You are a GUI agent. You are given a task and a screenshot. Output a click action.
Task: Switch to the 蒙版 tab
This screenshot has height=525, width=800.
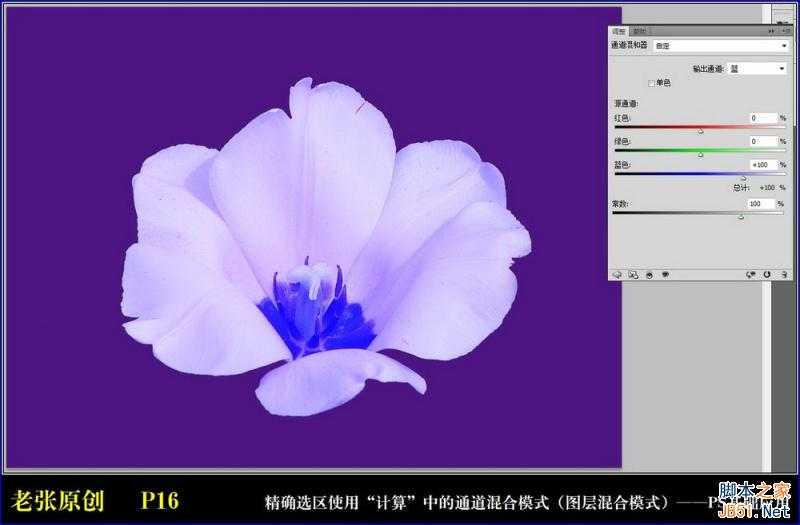639,31
